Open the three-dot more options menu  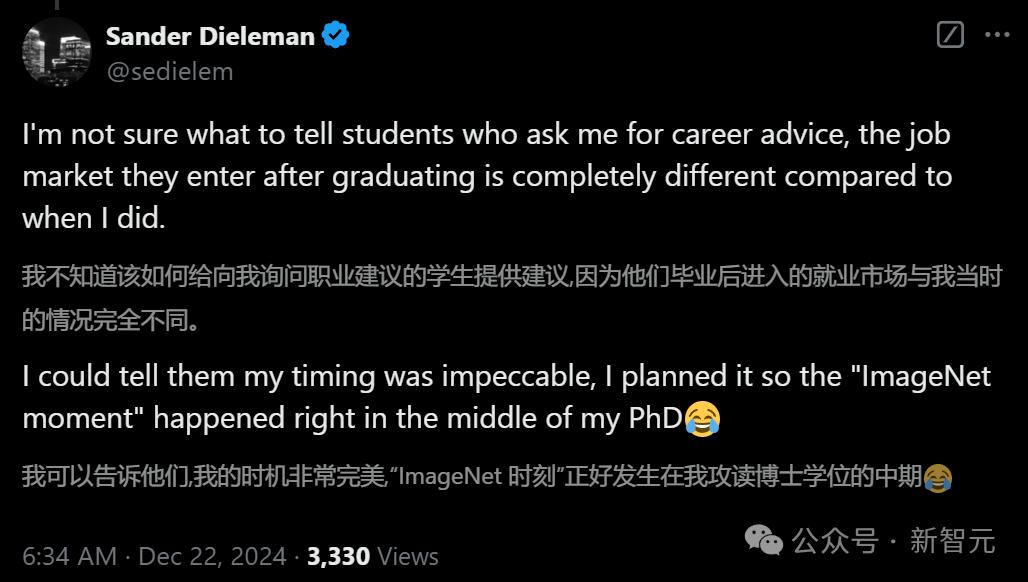[x=997, y=35]
